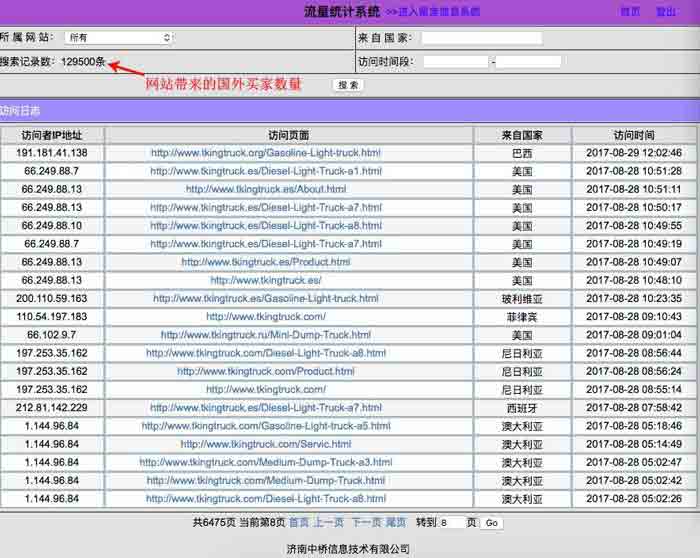Viewport: 700px width, 558px height.
Task: Open the Medium-Dump-Truck-a3.html link
Action: click(x=265, y=462)
